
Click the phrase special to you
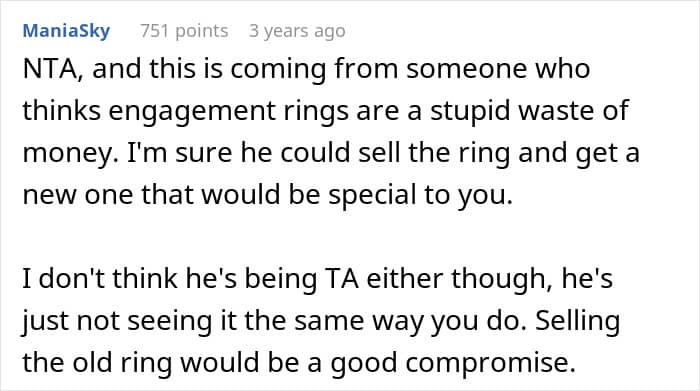click(x=421, y=195)
